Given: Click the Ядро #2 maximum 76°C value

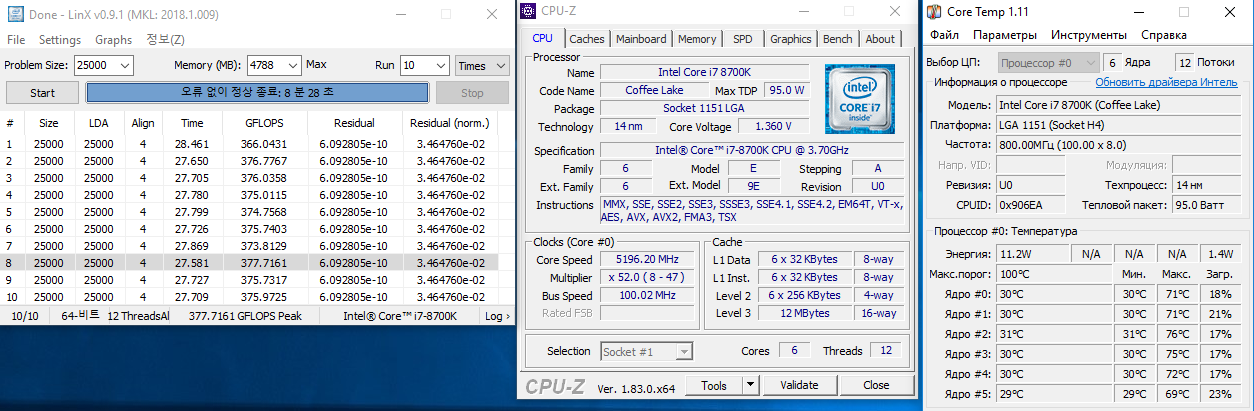Looking at the screenshot, I should click(x=1175, y=334).
